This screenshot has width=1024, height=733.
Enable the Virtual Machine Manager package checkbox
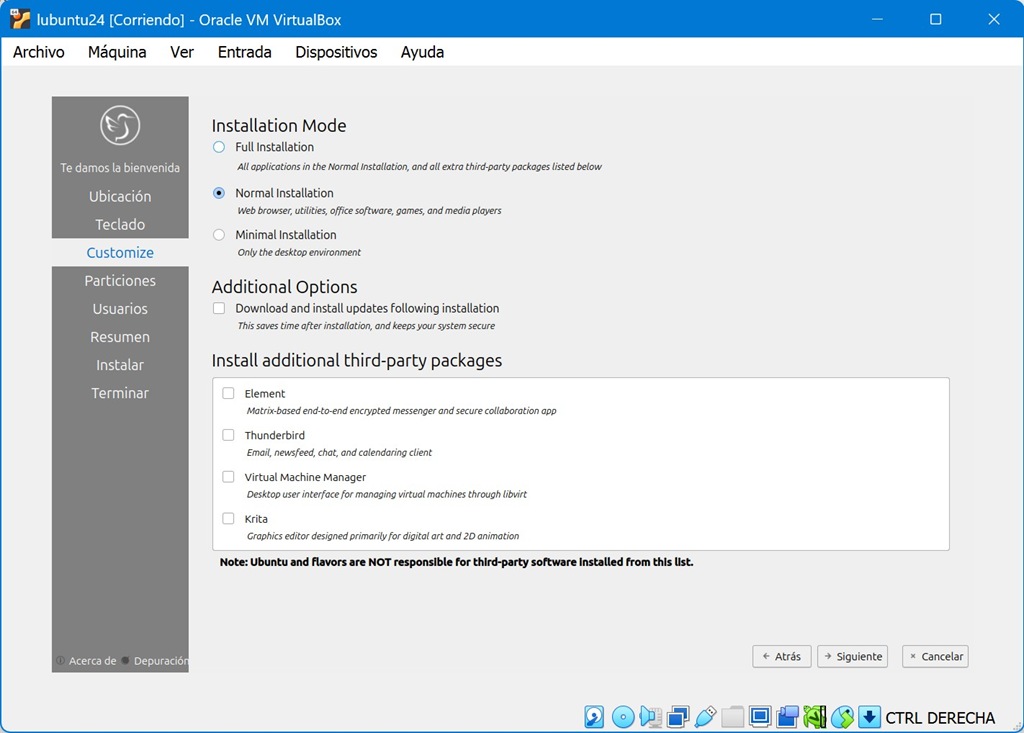[228, 477]
